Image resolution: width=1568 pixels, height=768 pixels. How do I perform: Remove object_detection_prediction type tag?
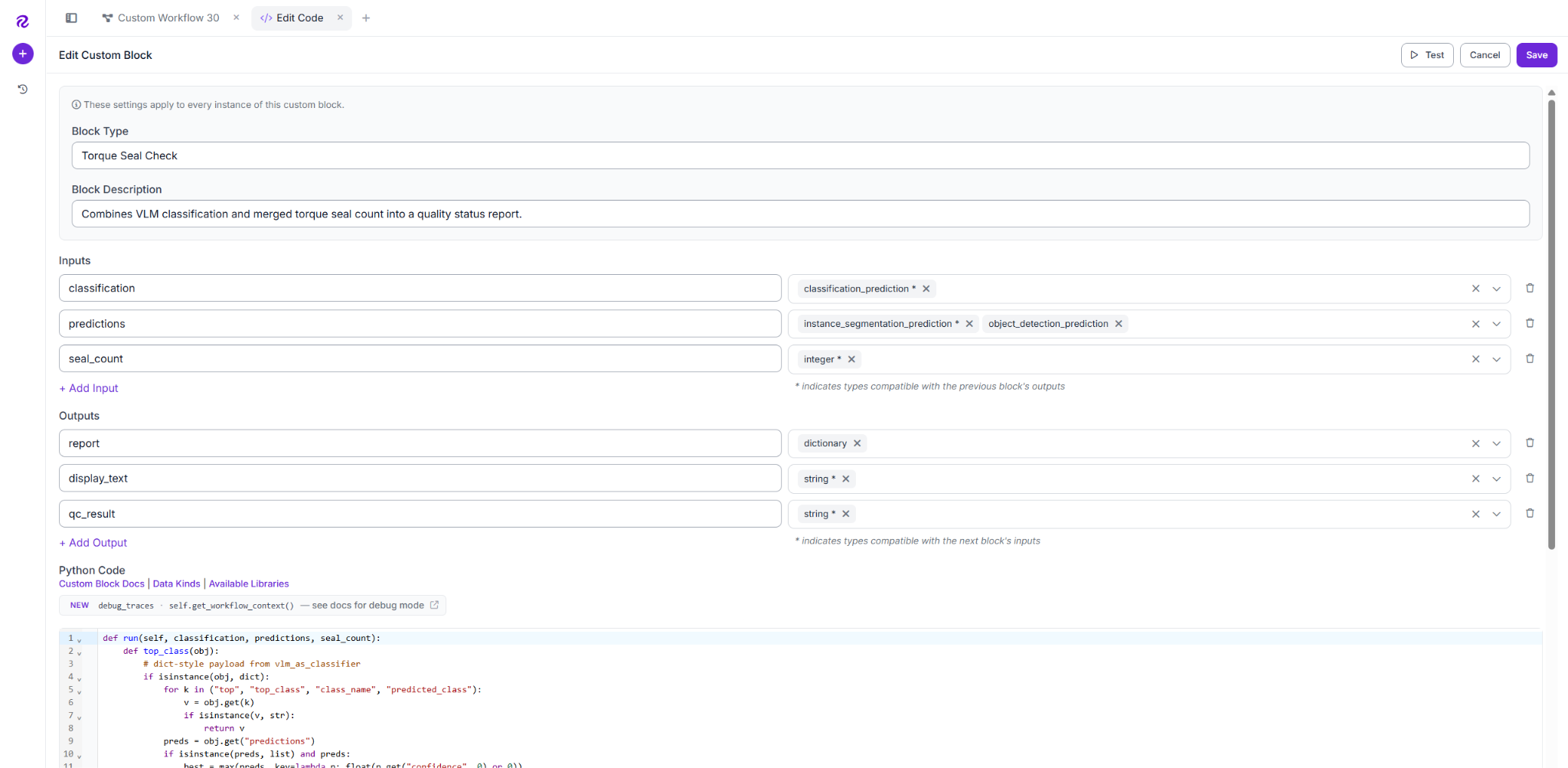1119,324
